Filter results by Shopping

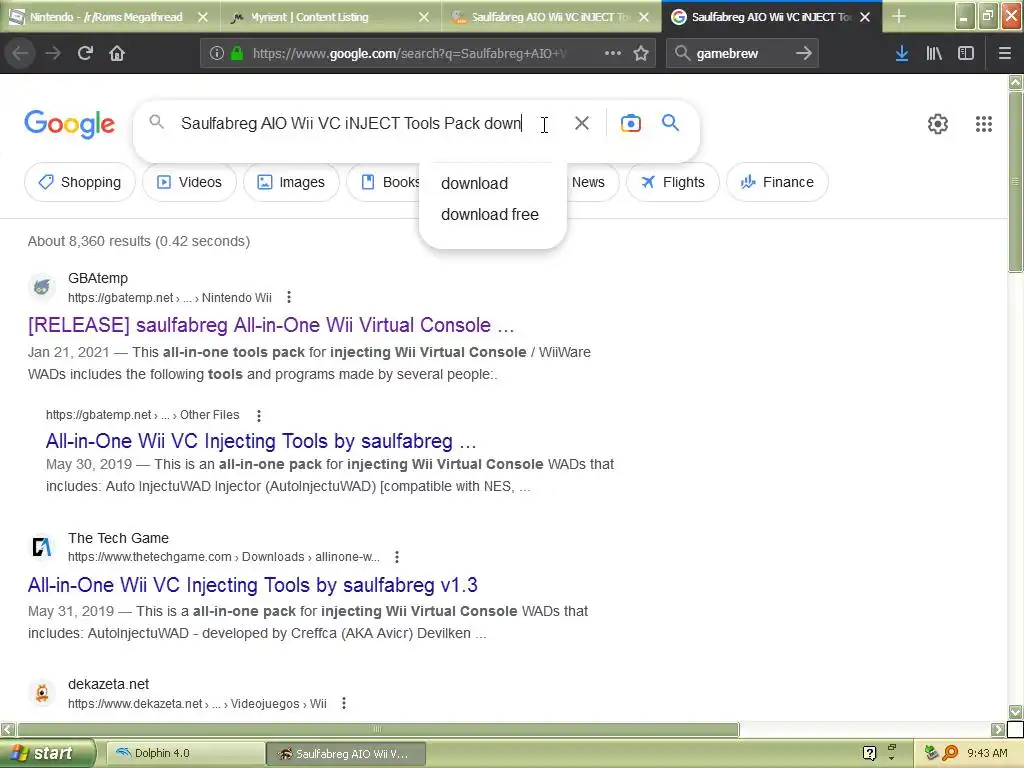click(x=80, y=182)
